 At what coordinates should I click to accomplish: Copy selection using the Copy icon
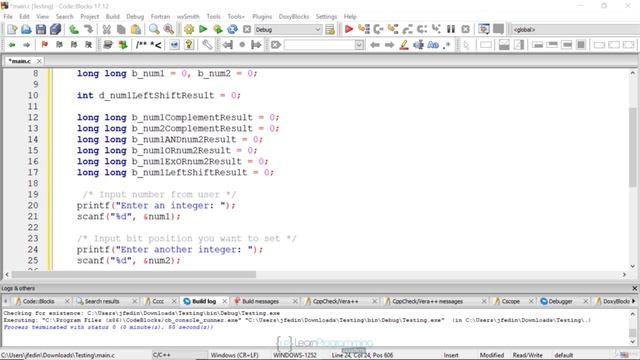tap(121, 29)
